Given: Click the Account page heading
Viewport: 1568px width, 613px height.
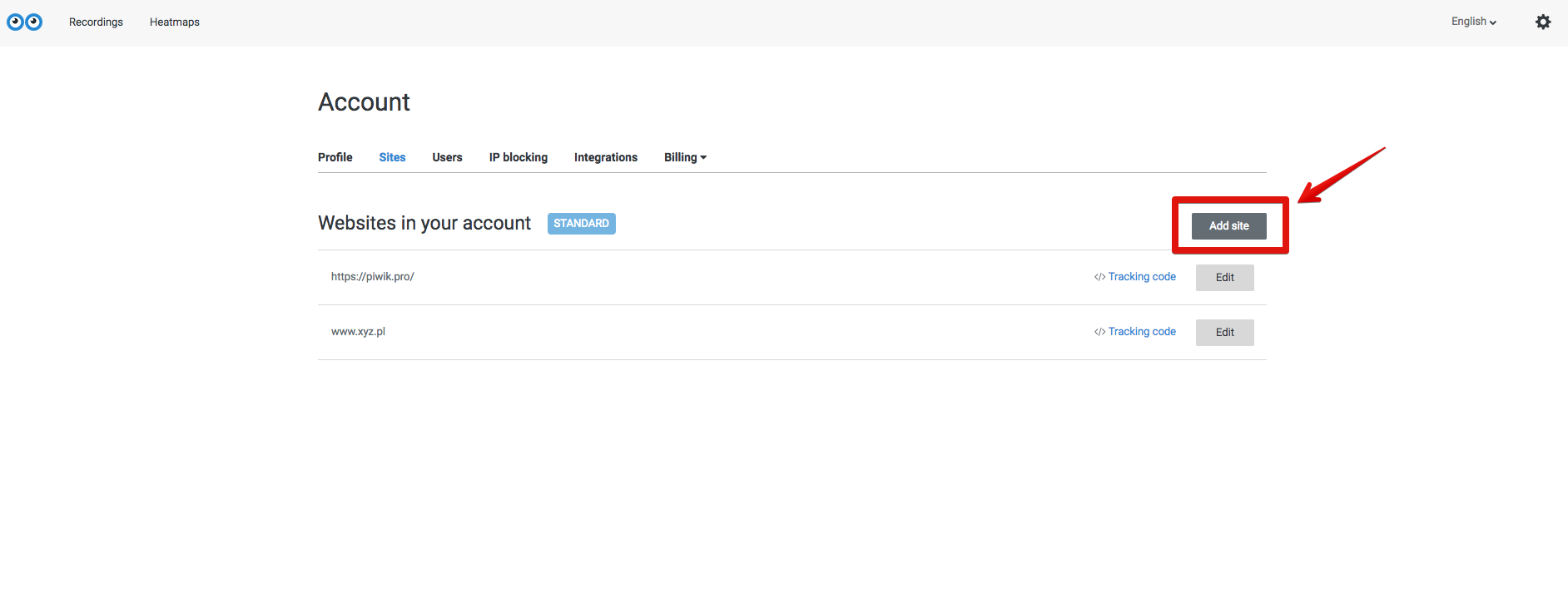Looking at the screenshot, I should tap(365, 102).
